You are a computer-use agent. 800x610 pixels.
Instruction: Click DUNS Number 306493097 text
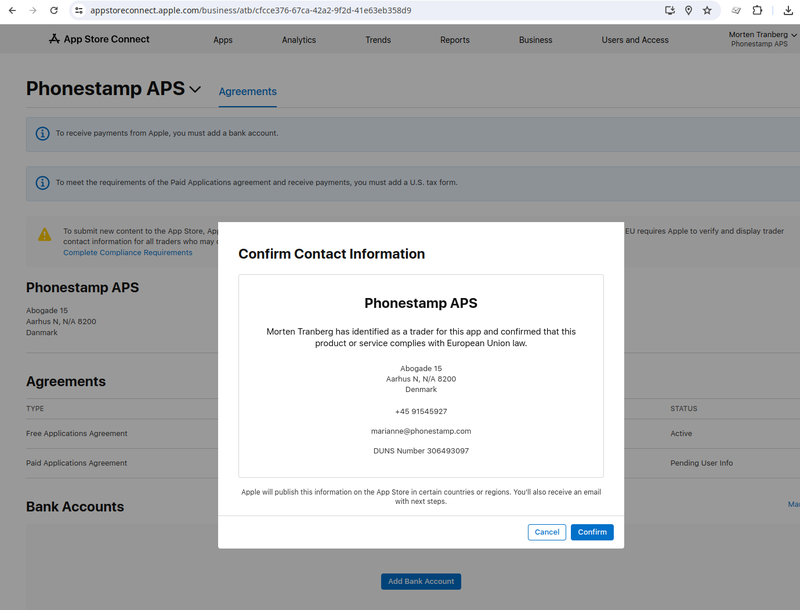point(421,451)
